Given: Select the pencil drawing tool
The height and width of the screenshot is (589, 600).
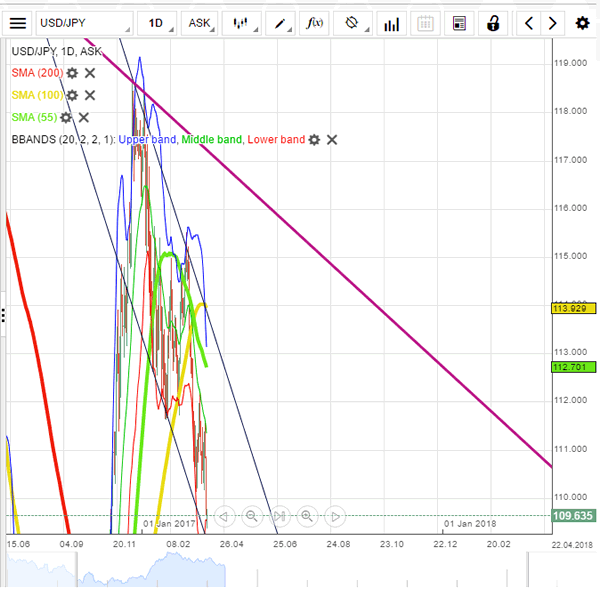Looking at the screenshot, I should coord(282,23).
